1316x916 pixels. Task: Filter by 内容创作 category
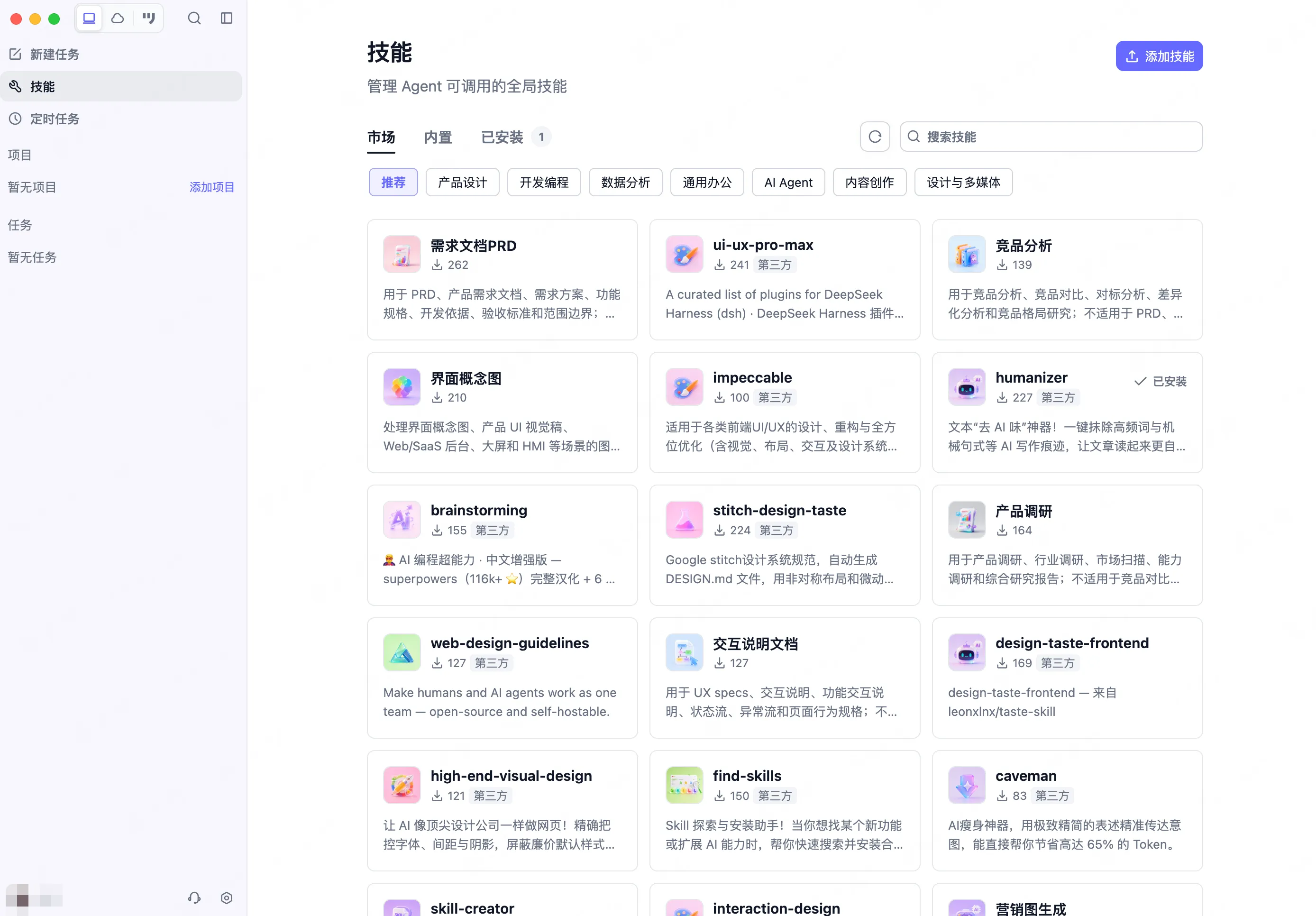pos(869,182)
